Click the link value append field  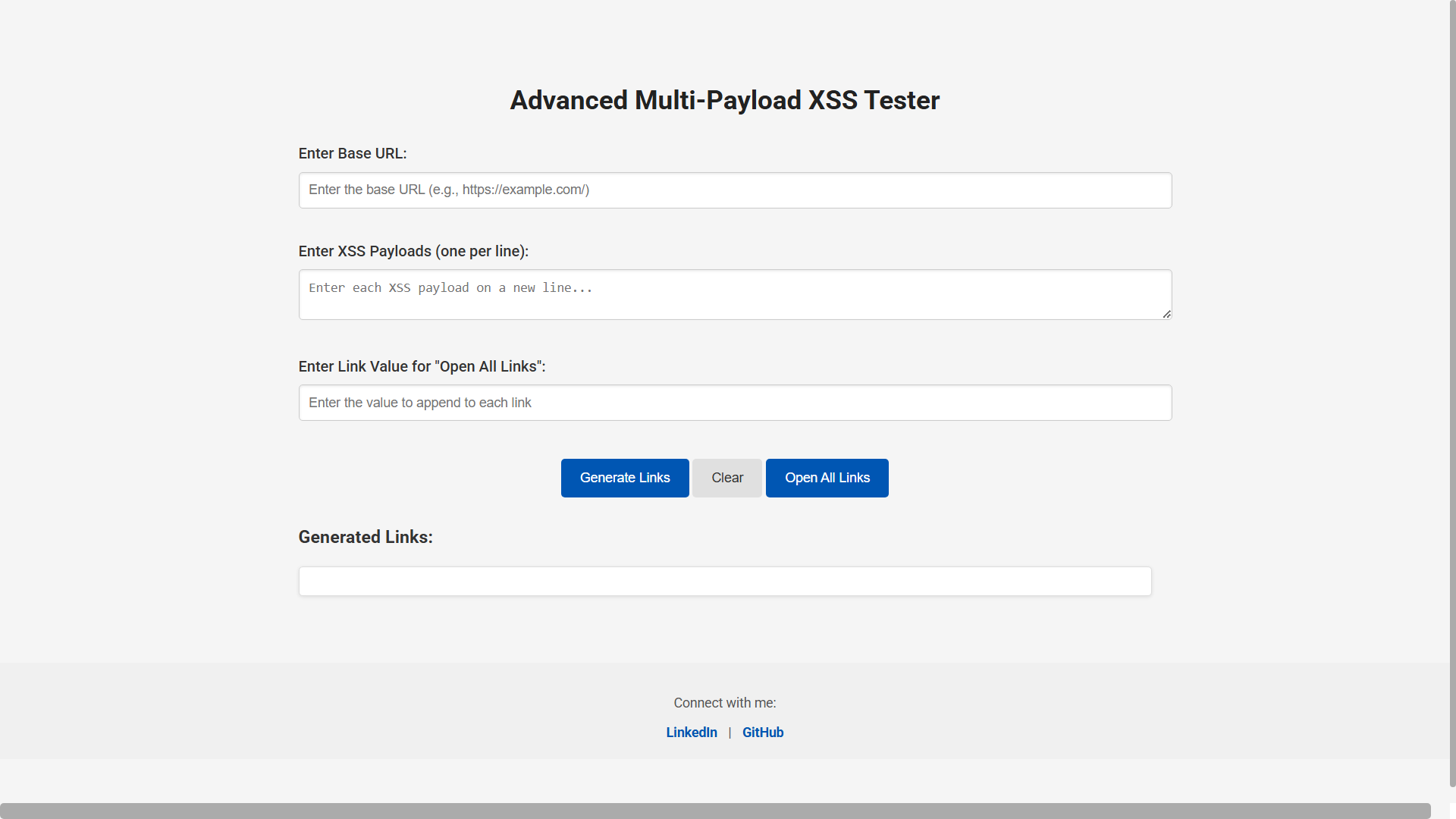point(735,403)
